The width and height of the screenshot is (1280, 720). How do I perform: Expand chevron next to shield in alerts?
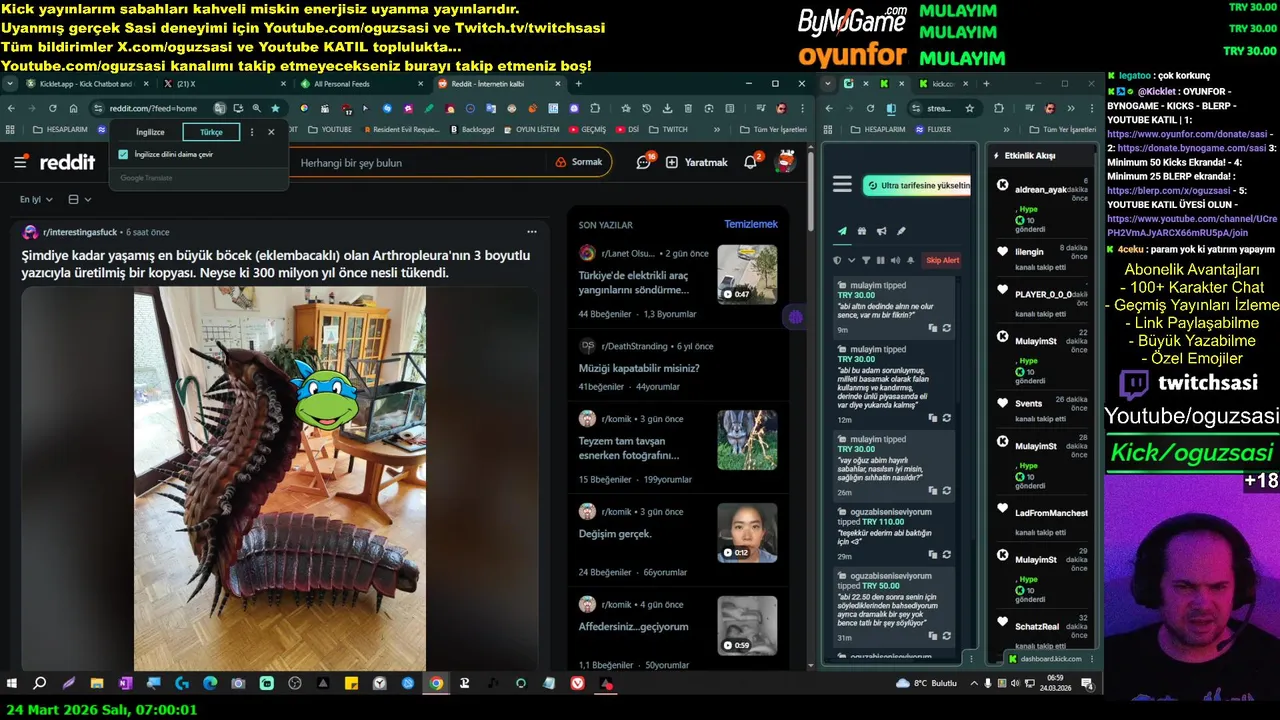pos(851,260)
